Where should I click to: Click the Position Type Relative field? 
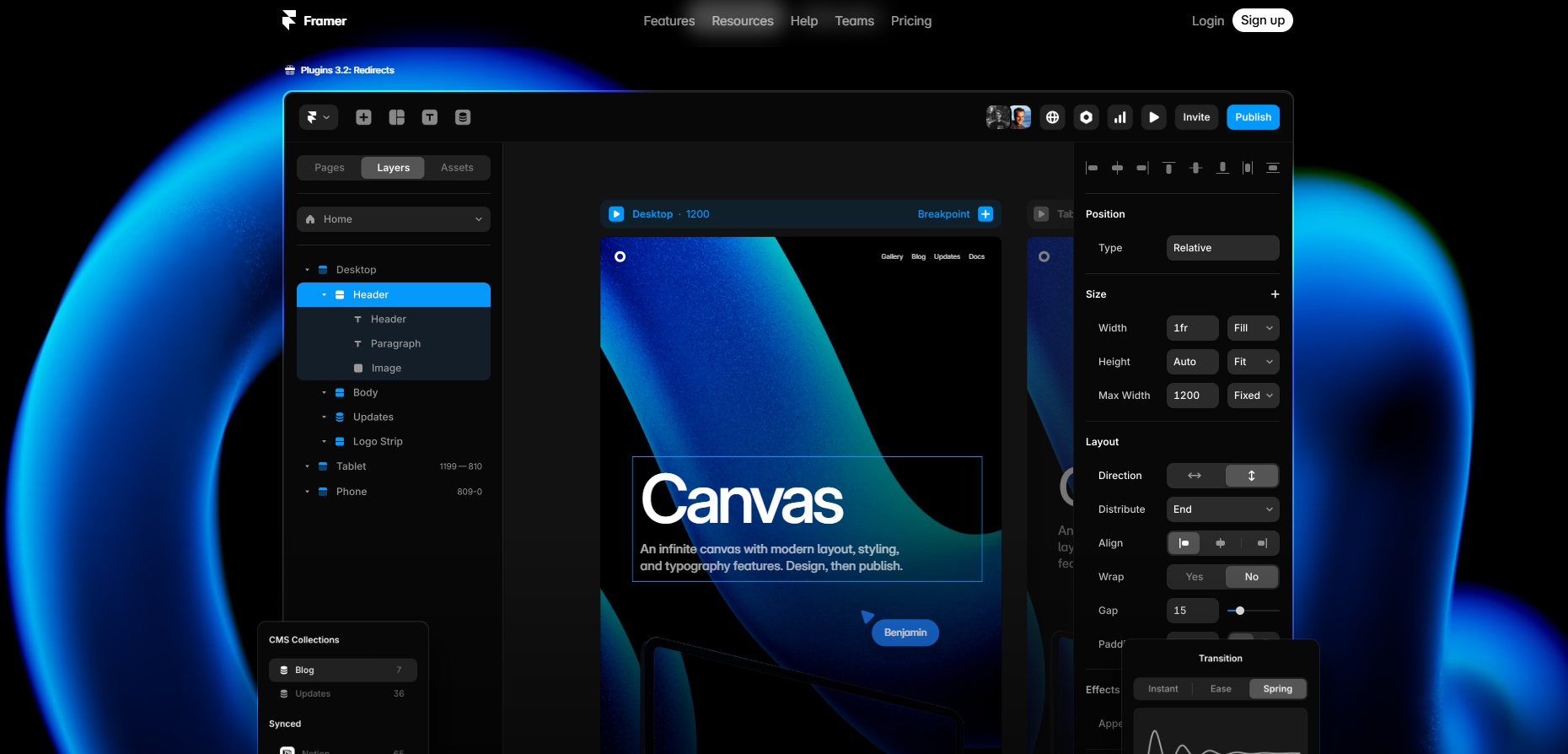1222,248
